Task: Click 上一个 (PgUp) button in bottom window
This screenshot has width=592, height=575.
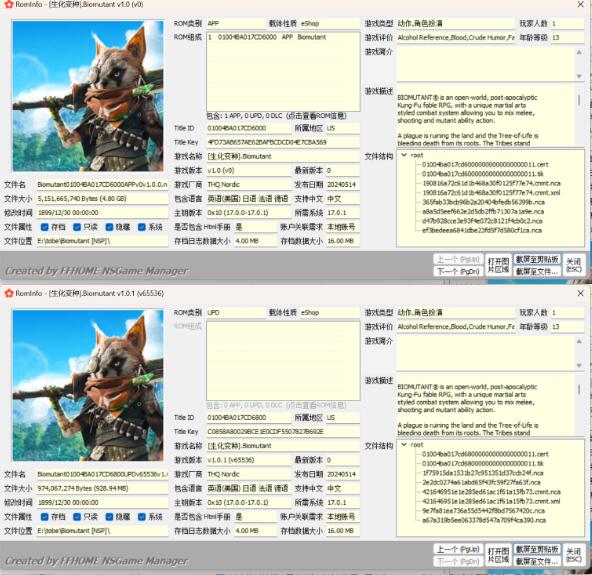Action: click(458, 549)
